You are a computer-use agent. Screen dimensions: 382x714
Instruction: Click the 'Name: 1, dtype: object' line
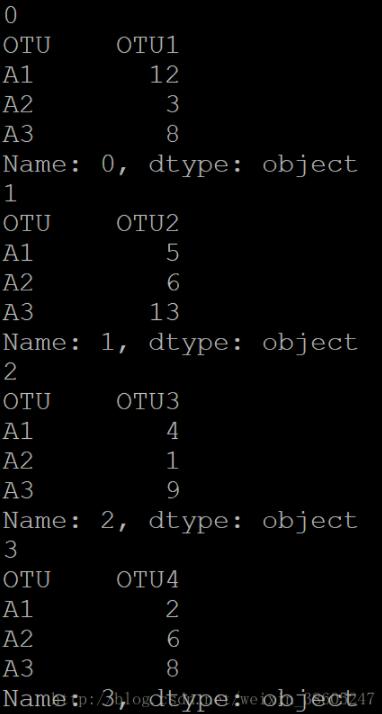180,342
